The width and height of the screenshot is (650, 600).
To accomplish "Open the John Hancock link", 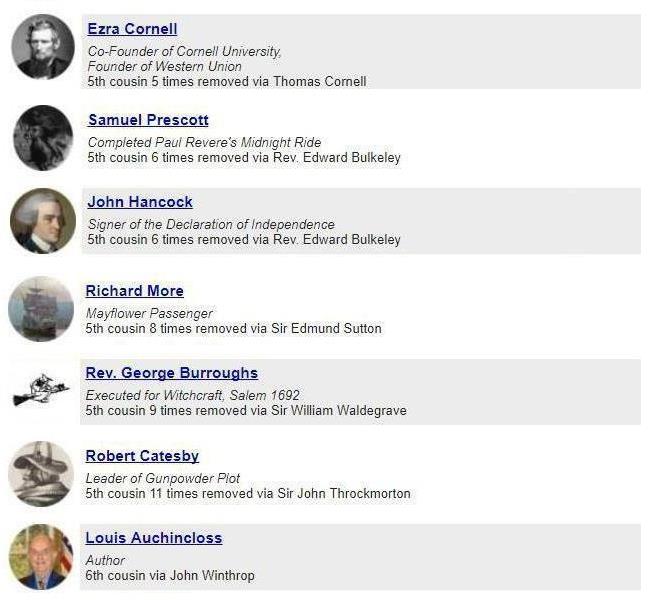I will tap(140, 202).
